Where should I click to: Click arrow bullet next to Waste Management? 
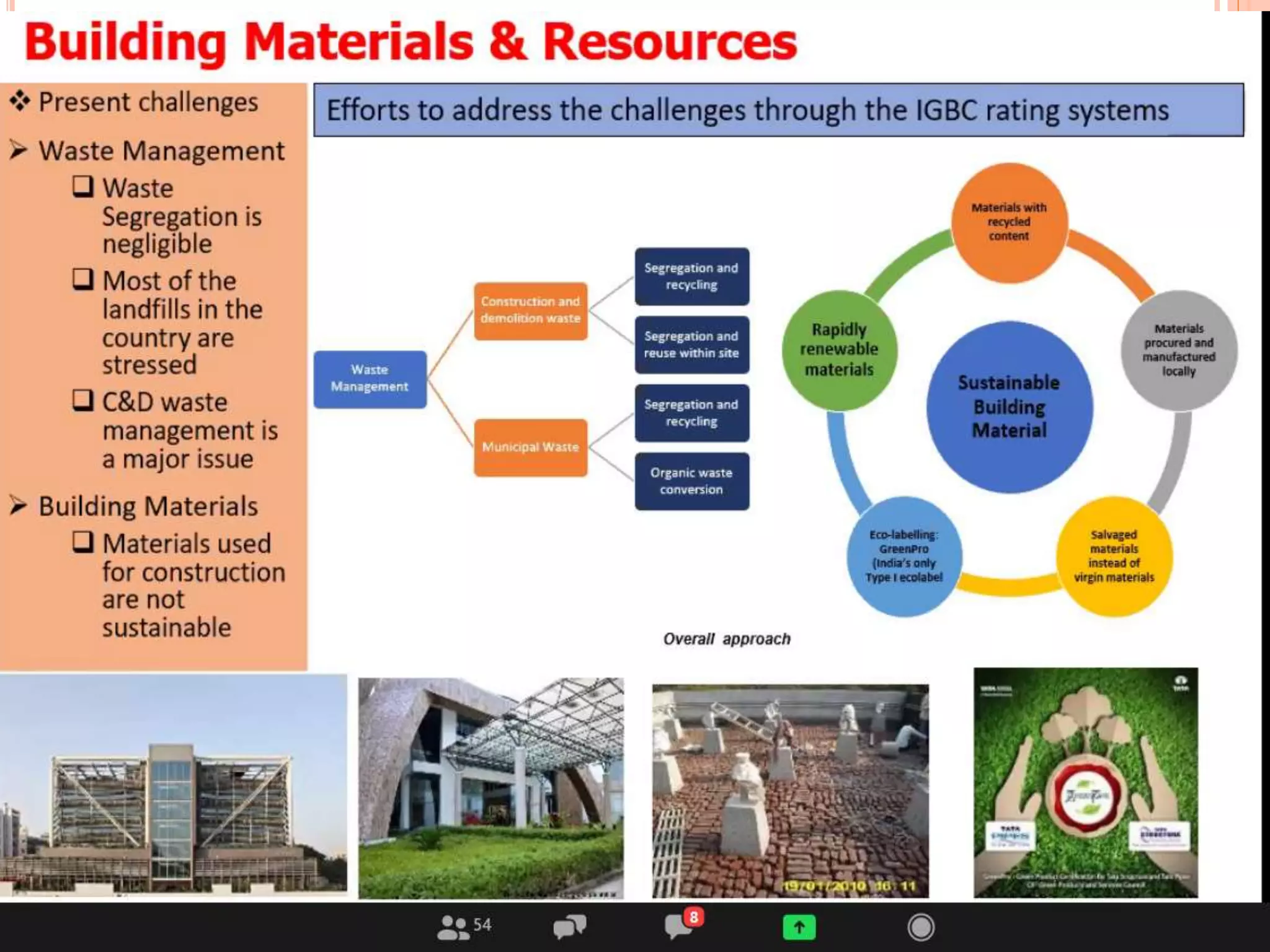(x=19, y=150)
